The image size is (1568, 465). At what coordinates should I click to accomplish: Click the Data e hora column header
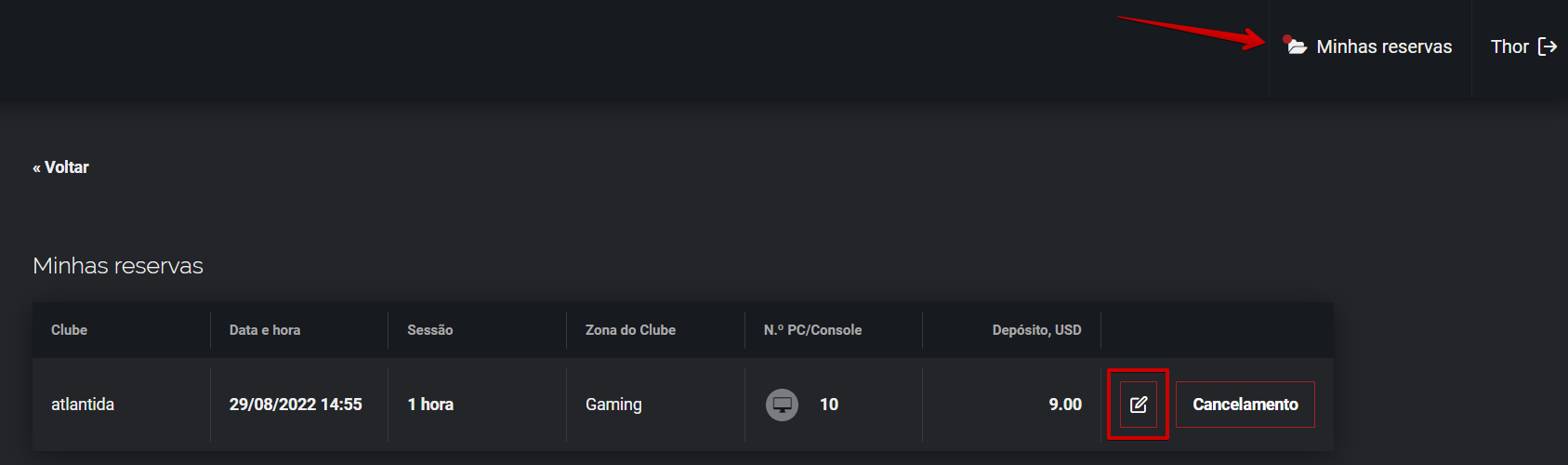(x=265, y=330)
